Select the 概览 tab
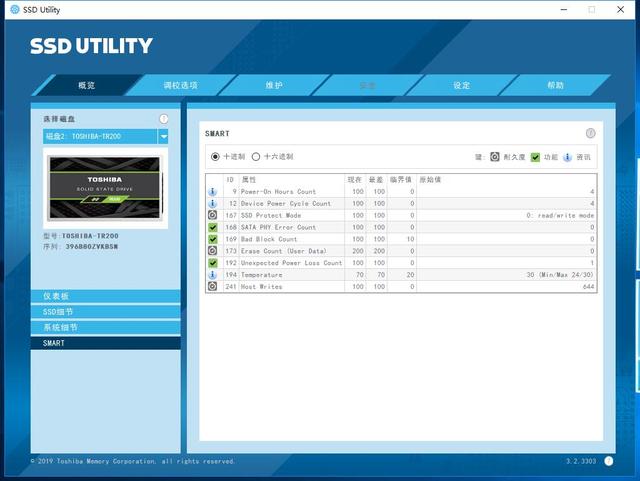Viewport: 640px width, 481px height. click(x=87, y=85)
